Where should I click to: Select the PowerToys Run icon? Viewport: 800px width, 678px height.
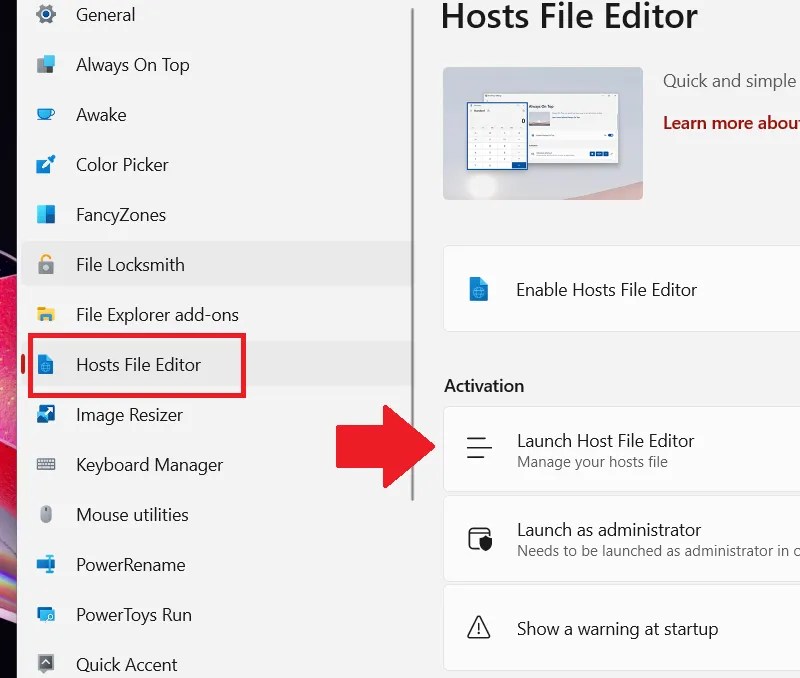pyautogui.click(x=44, y=614)
